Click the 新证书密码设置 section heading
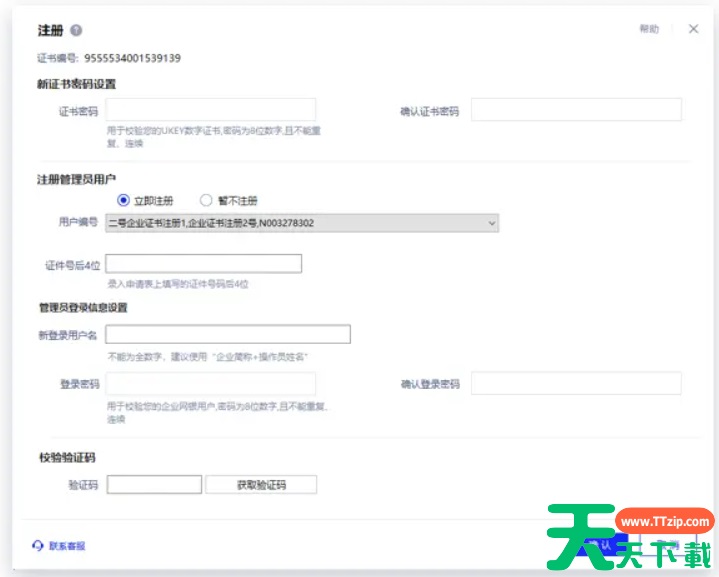The height and width of the screenshot is (577, 719). click(77, 84)
